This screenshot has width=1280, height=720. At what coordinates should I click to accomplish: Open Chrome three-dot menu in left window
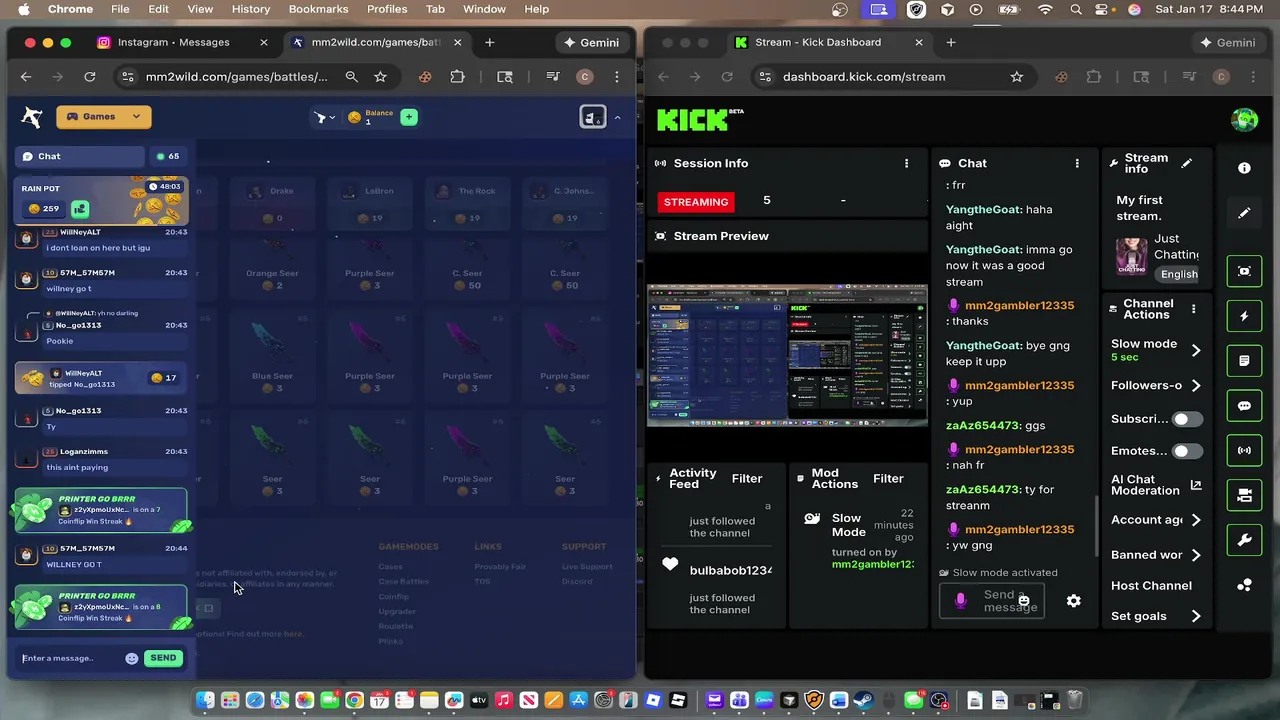617,77
